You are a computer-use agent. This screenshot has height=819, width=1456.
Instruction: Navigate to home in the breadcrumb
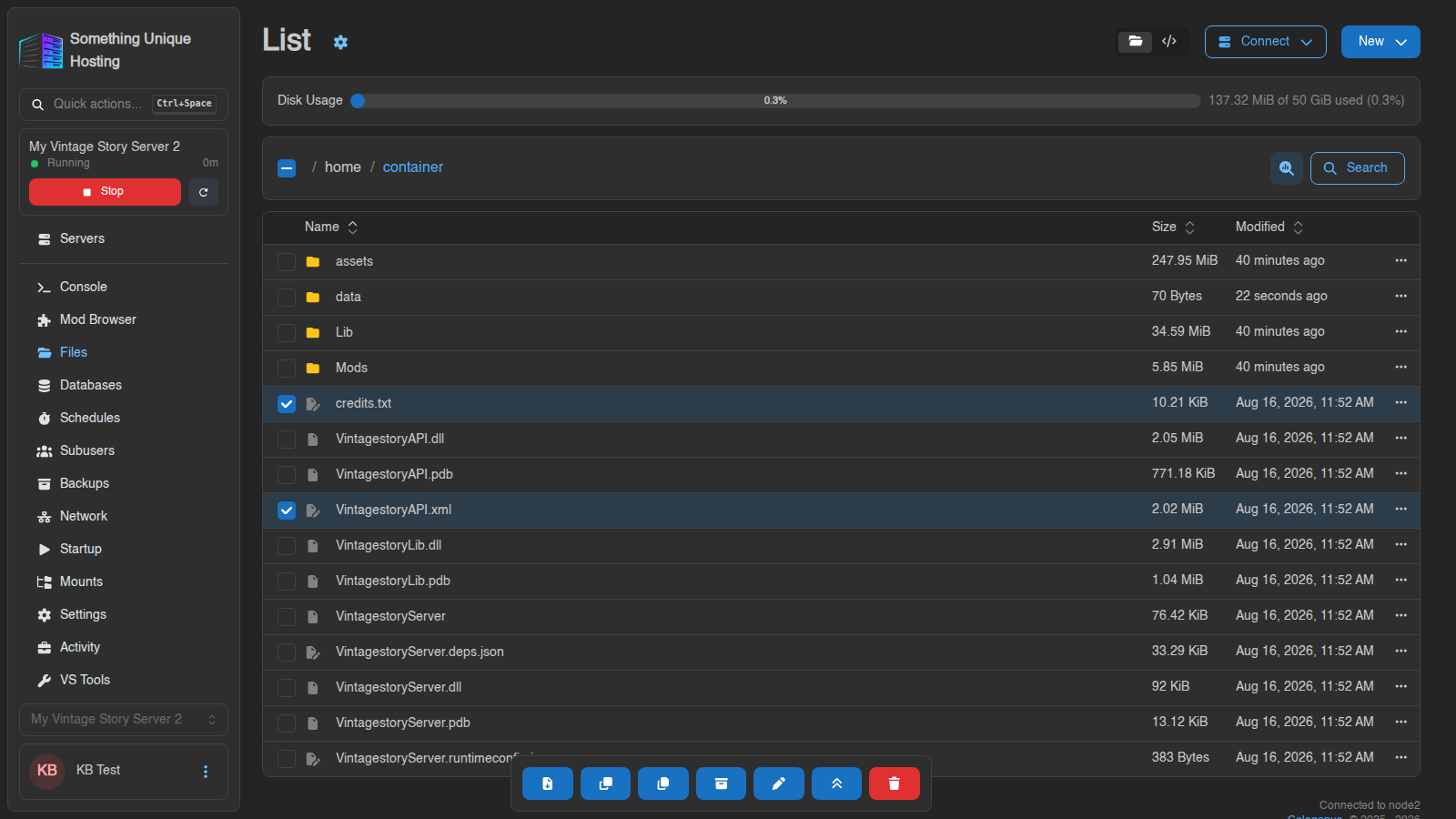click(x=343, y=167)
